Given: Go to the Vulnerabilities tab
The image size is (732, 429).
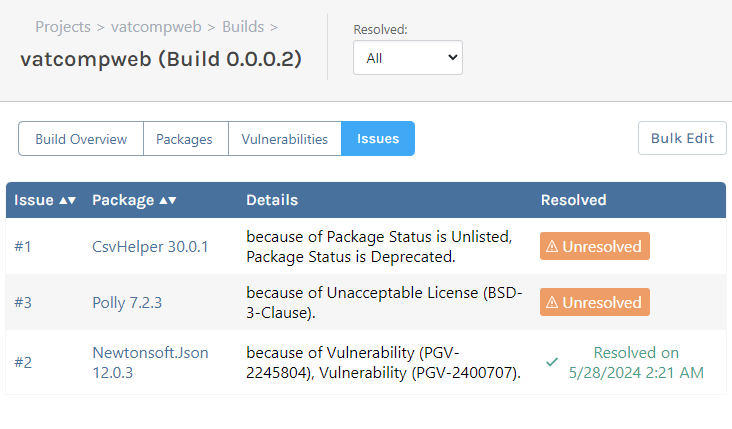Looking at the screenshot, I should click(285, 139).
